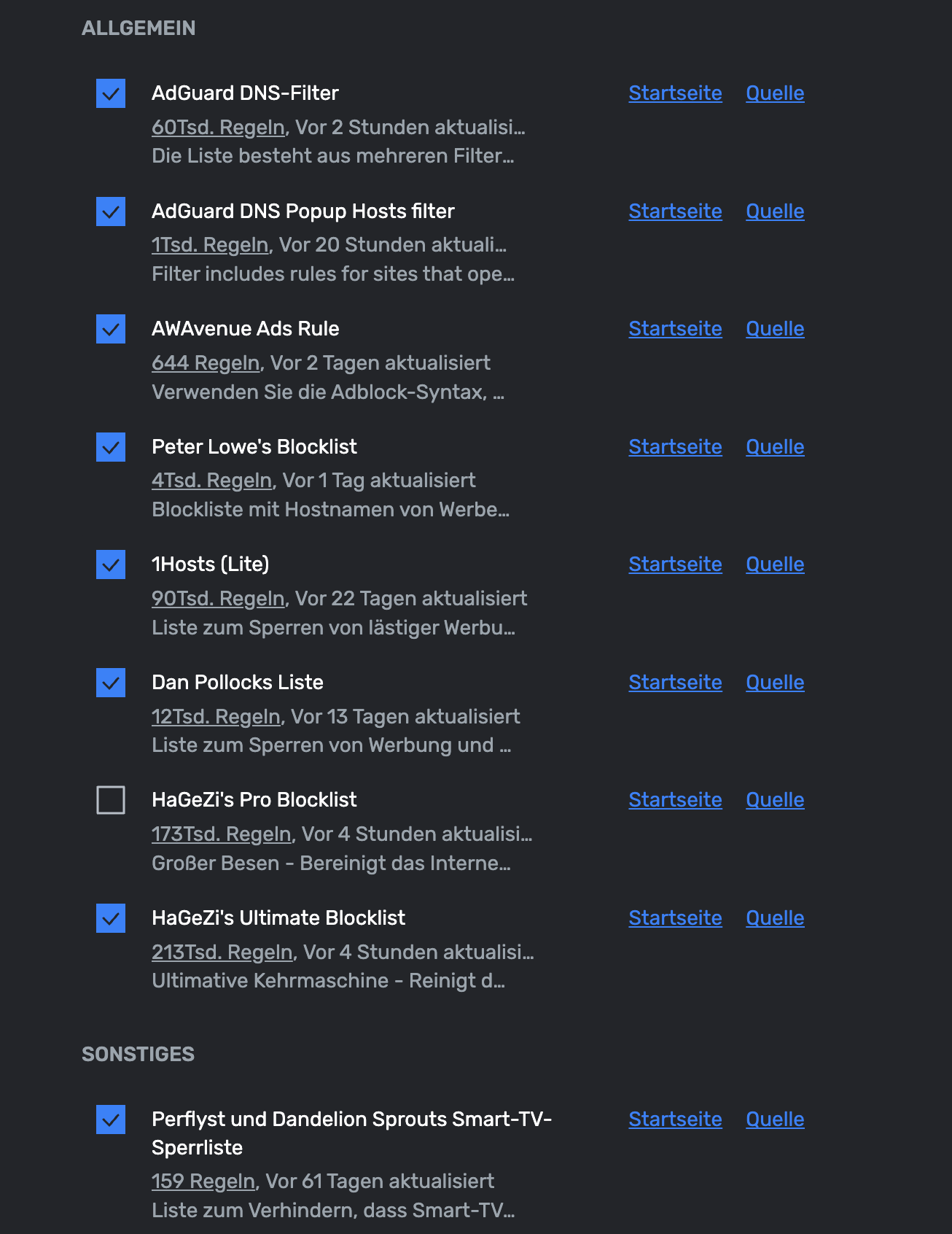Click the 159 Regeln link
Screen dimensions: 952x1234
pyautogui.click(x=203, y=1181)
